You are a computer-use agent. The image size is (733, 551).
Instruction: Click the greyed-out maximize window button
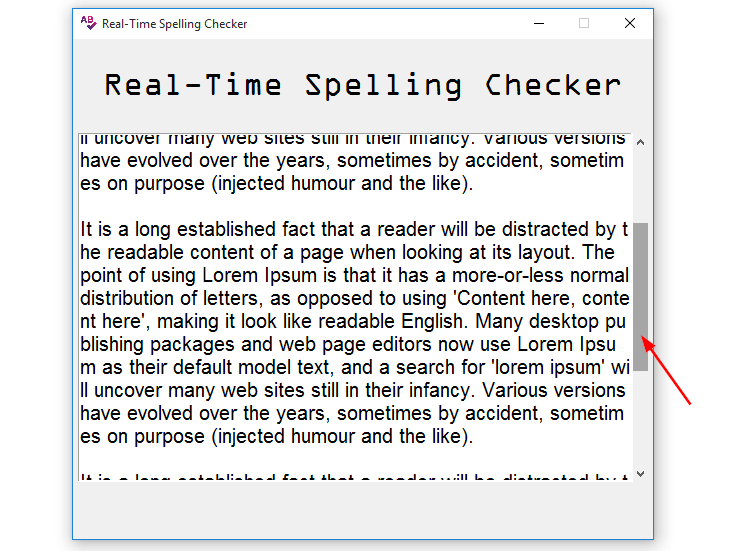point(584,23)
